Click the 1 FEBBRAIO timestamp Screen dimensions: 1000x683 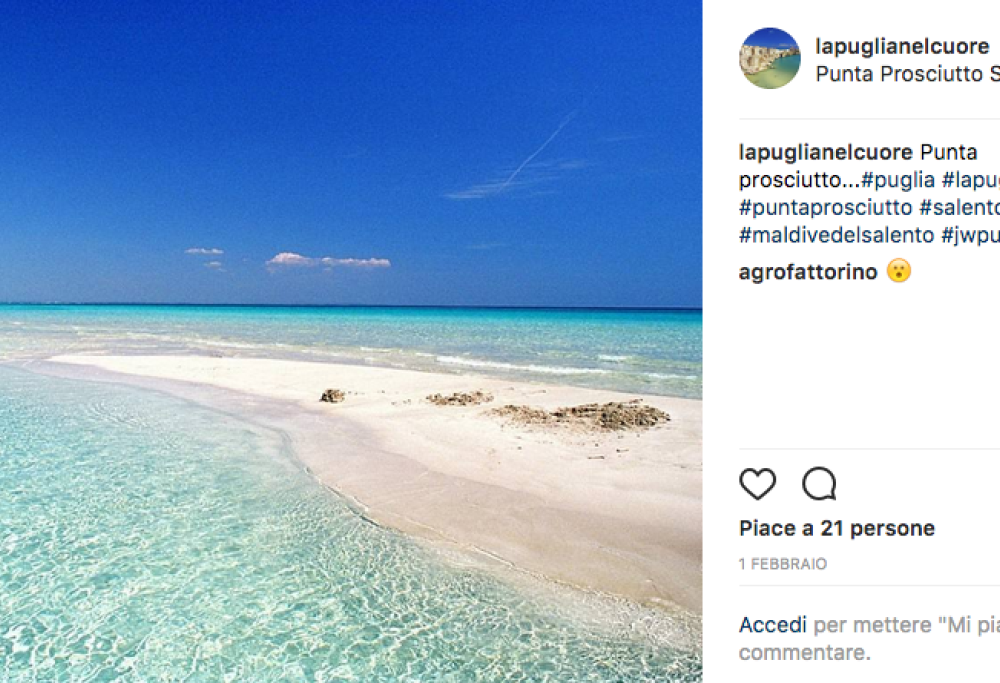(781, 563)
